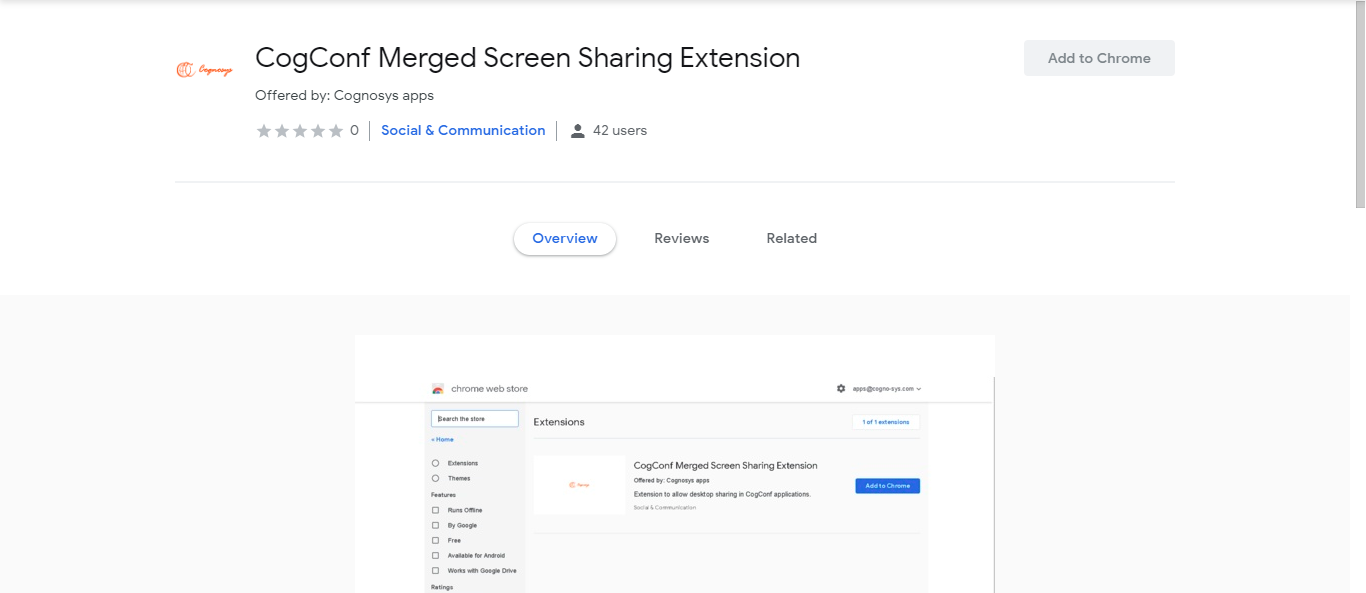Click the 42 users text
1366x593 pixels.
[x=620, y=130]
